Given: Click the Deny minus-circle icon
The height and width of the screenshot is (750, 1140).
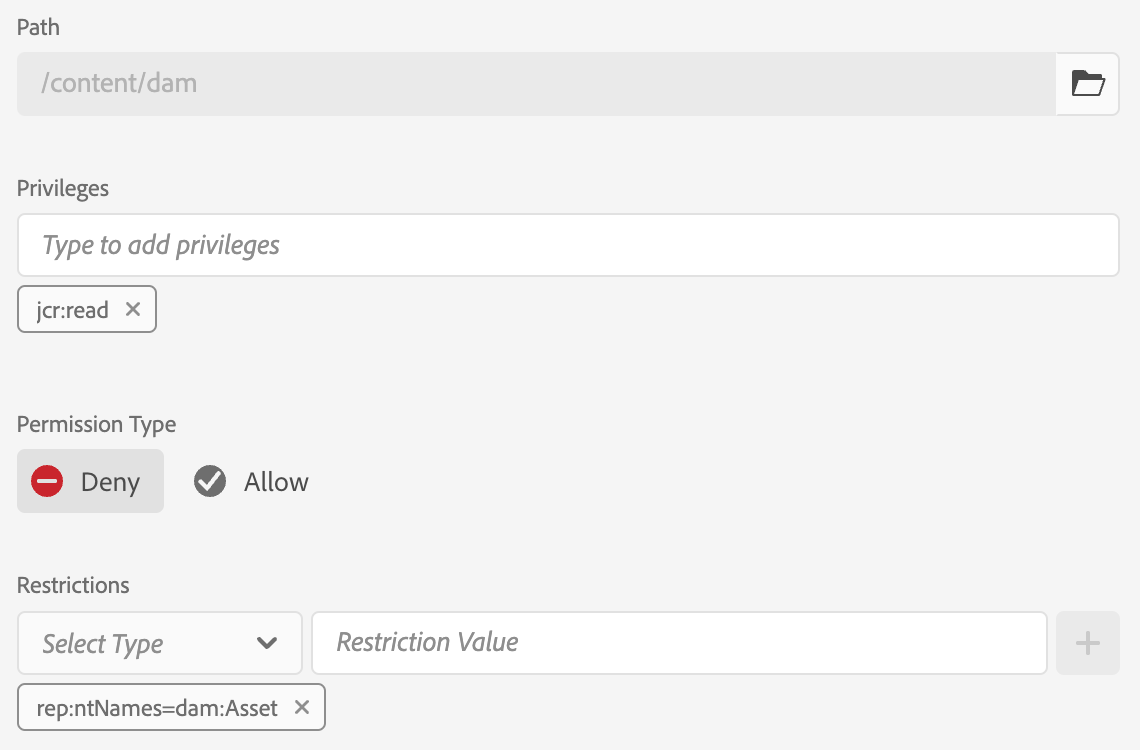Looking at the screenshot, I should [x=46, y=481].
